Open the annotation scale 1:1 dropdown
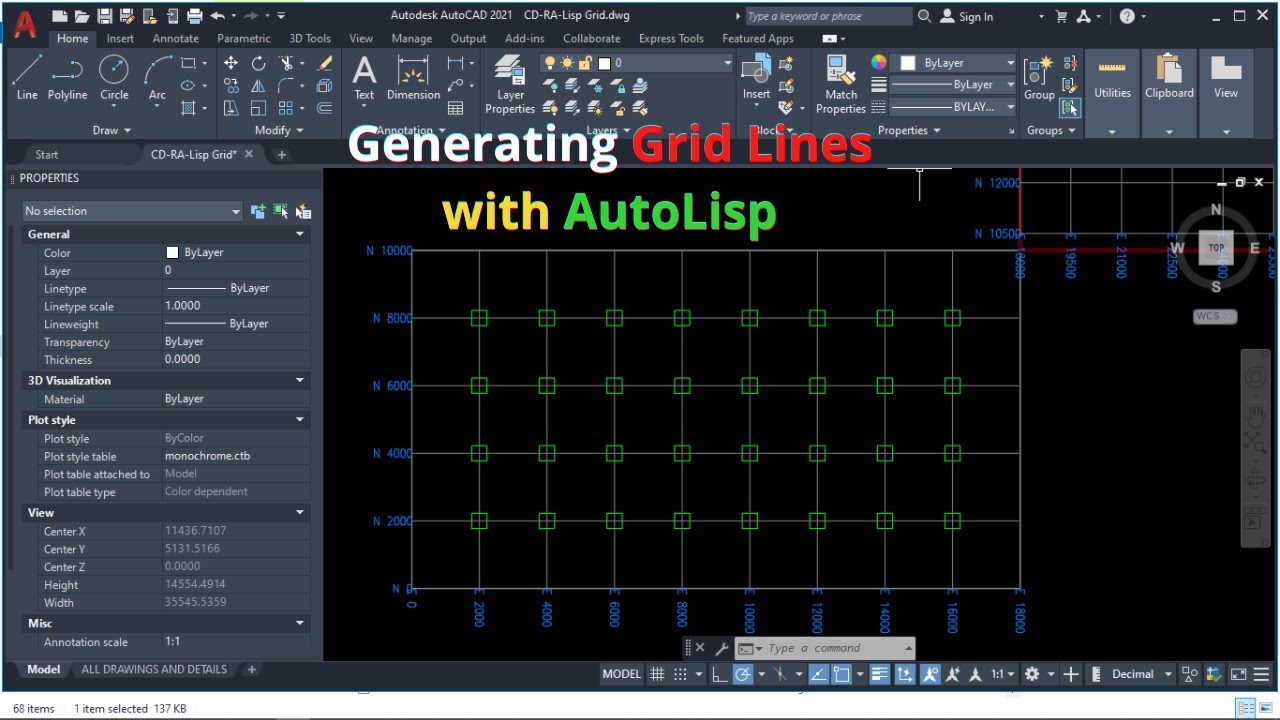The image size is (1280, 720). tap(1003, 674)
